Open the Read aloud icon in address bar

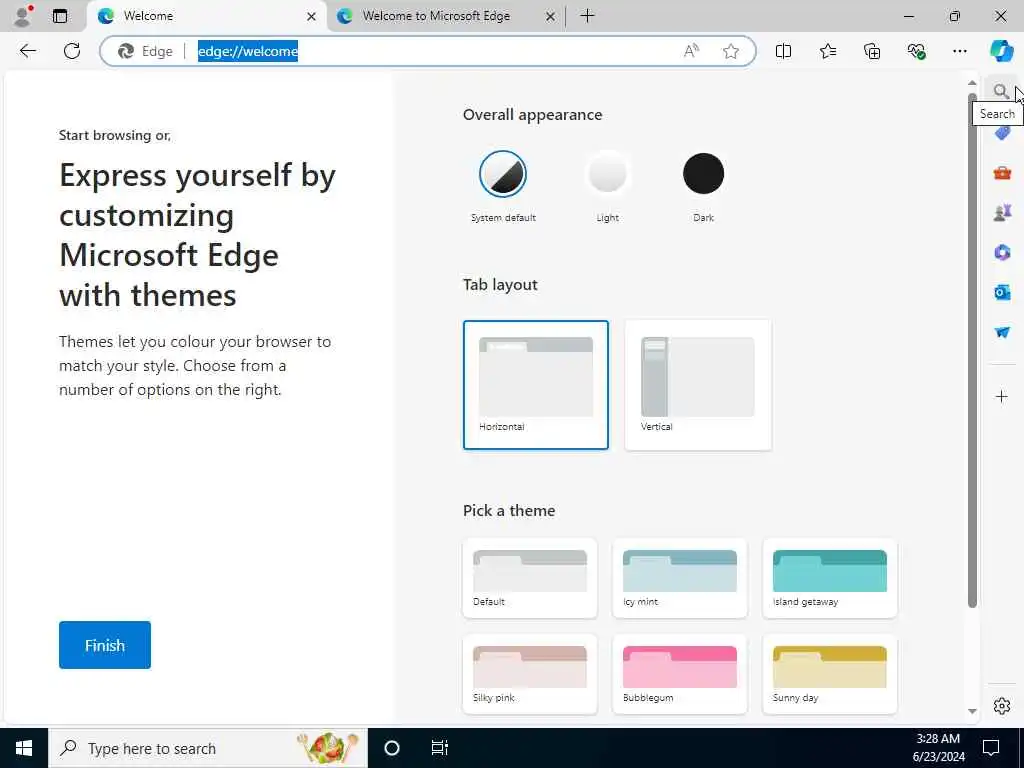coord(691,51)
